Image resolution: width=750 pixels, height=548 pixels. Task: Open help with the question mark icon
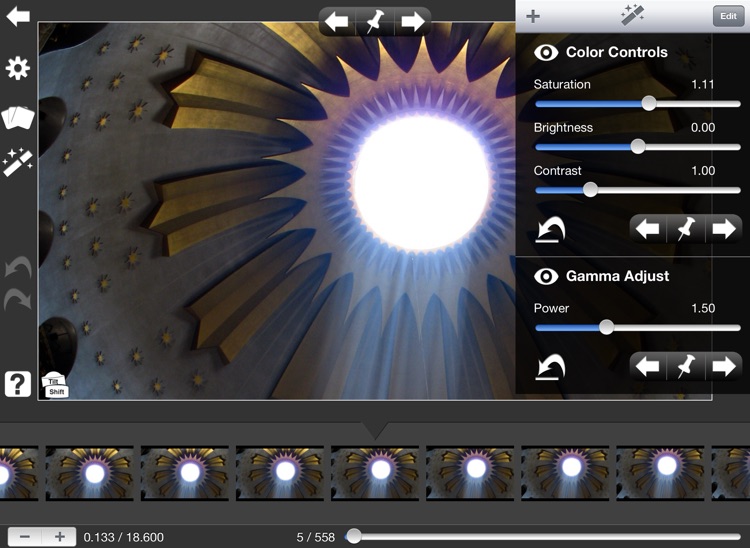coord(18,384)
